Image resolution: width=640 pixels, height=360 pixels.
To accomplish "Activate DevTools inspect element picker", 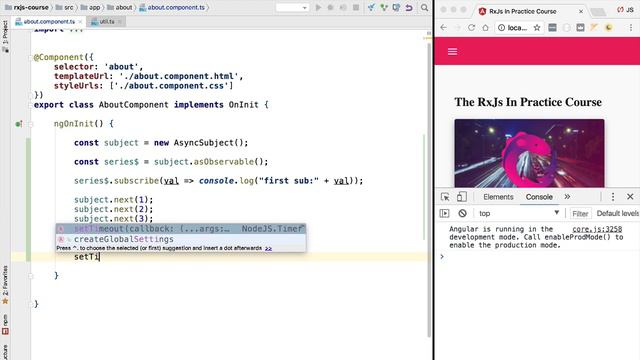I will 445,197.
